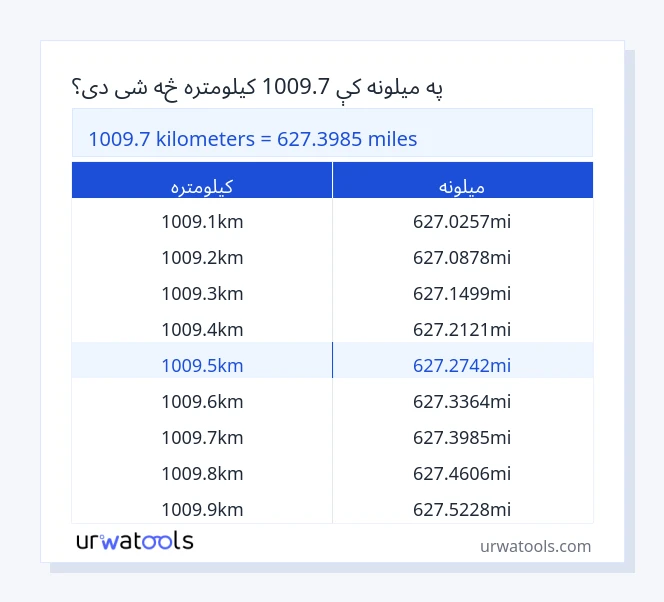Click the 627.4606mi value
The height and width of the screenshot is (602, 664).
coord(462,473)
